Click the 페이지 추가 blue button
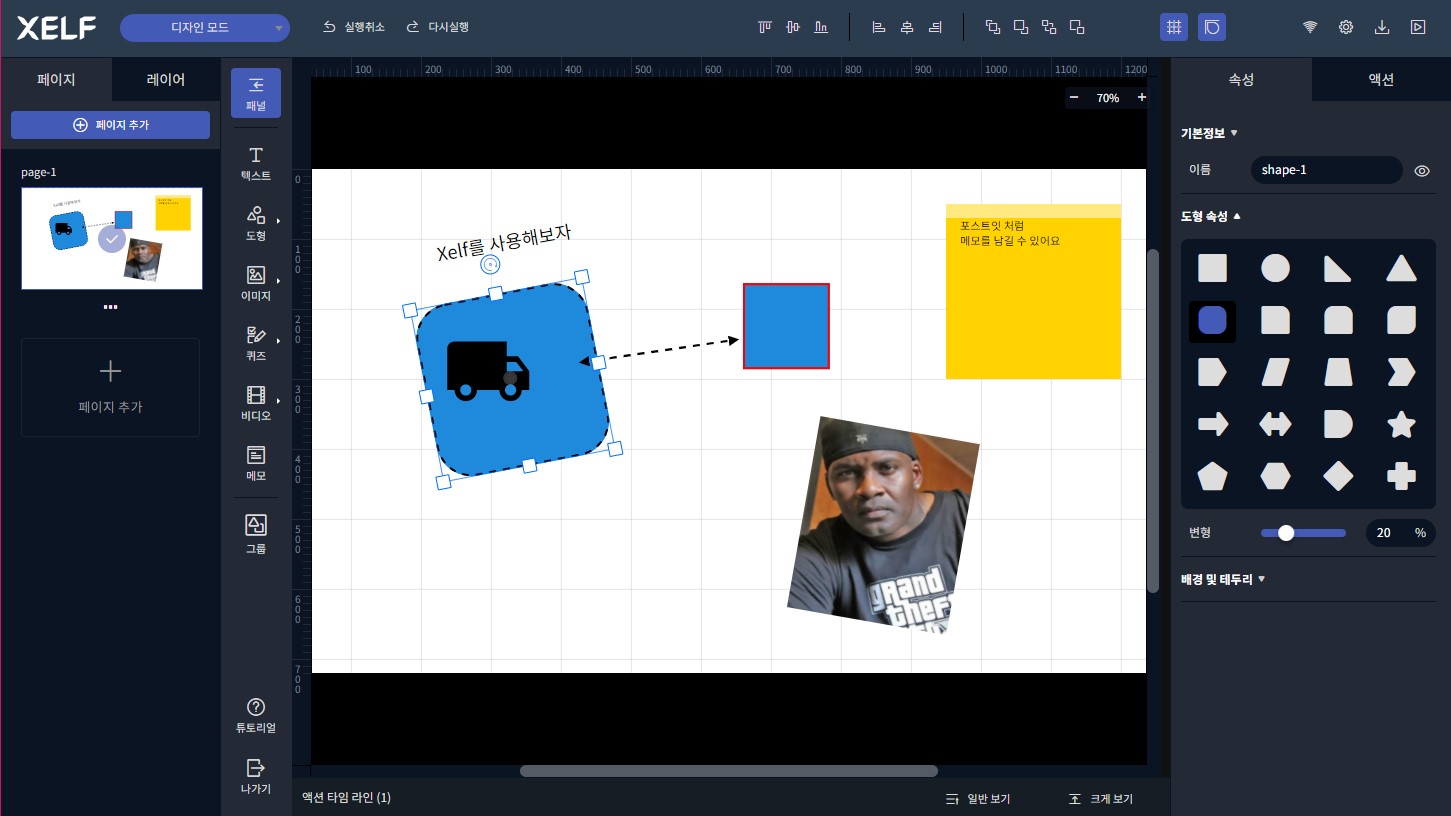This screenshot has width=1451, height=816. pyautogui.click(x=110, y=125)
